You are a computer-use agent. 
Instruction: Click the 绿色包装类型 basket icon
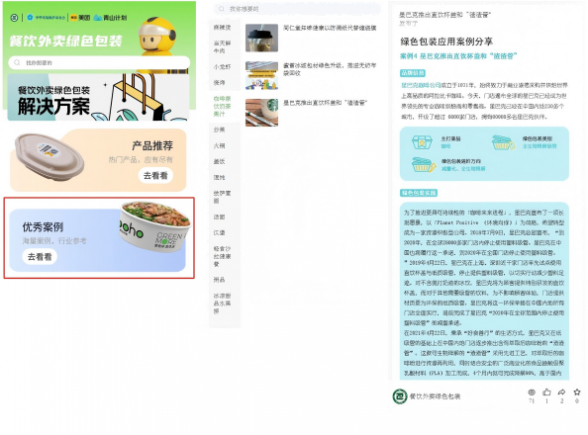click(503, 142)
